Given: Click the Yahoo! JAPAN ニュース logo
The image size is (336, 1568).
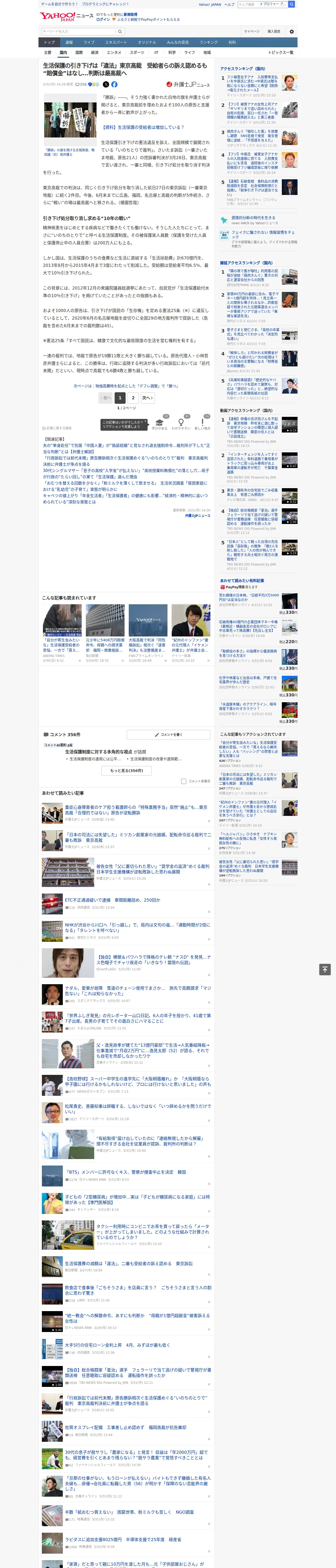Looking at the screenshot, I should point(67,16).
